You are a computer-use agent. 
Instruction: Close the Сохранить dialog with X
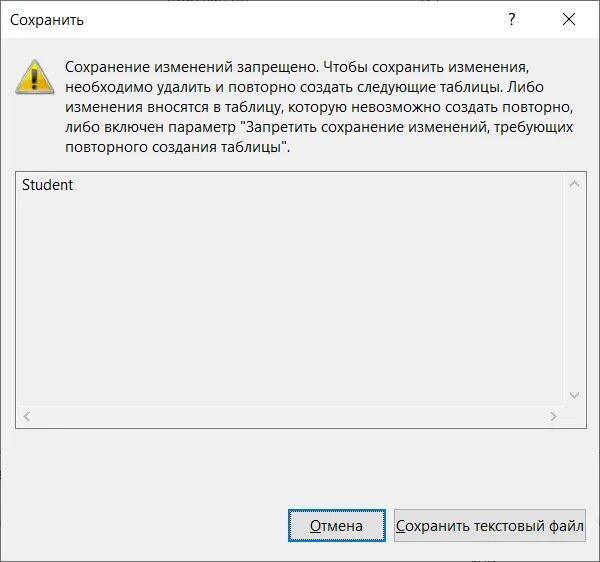click(569, 19)
